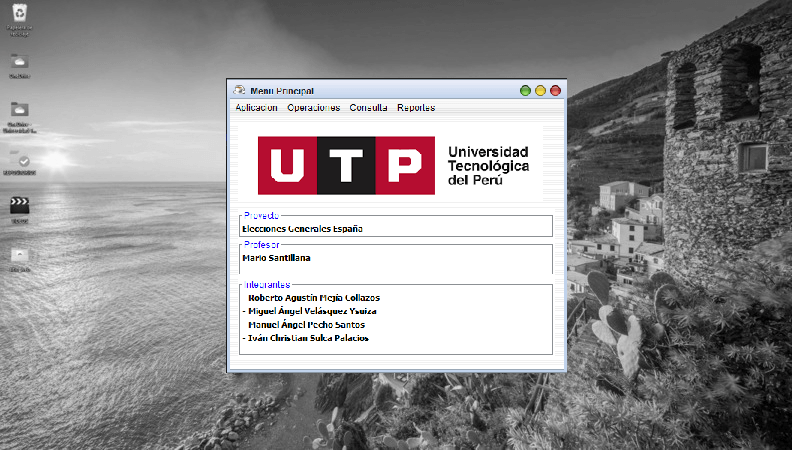The image size is (792, 450).
Task: Open the clapperboard video desktop icon
Action: pos(19,206)
